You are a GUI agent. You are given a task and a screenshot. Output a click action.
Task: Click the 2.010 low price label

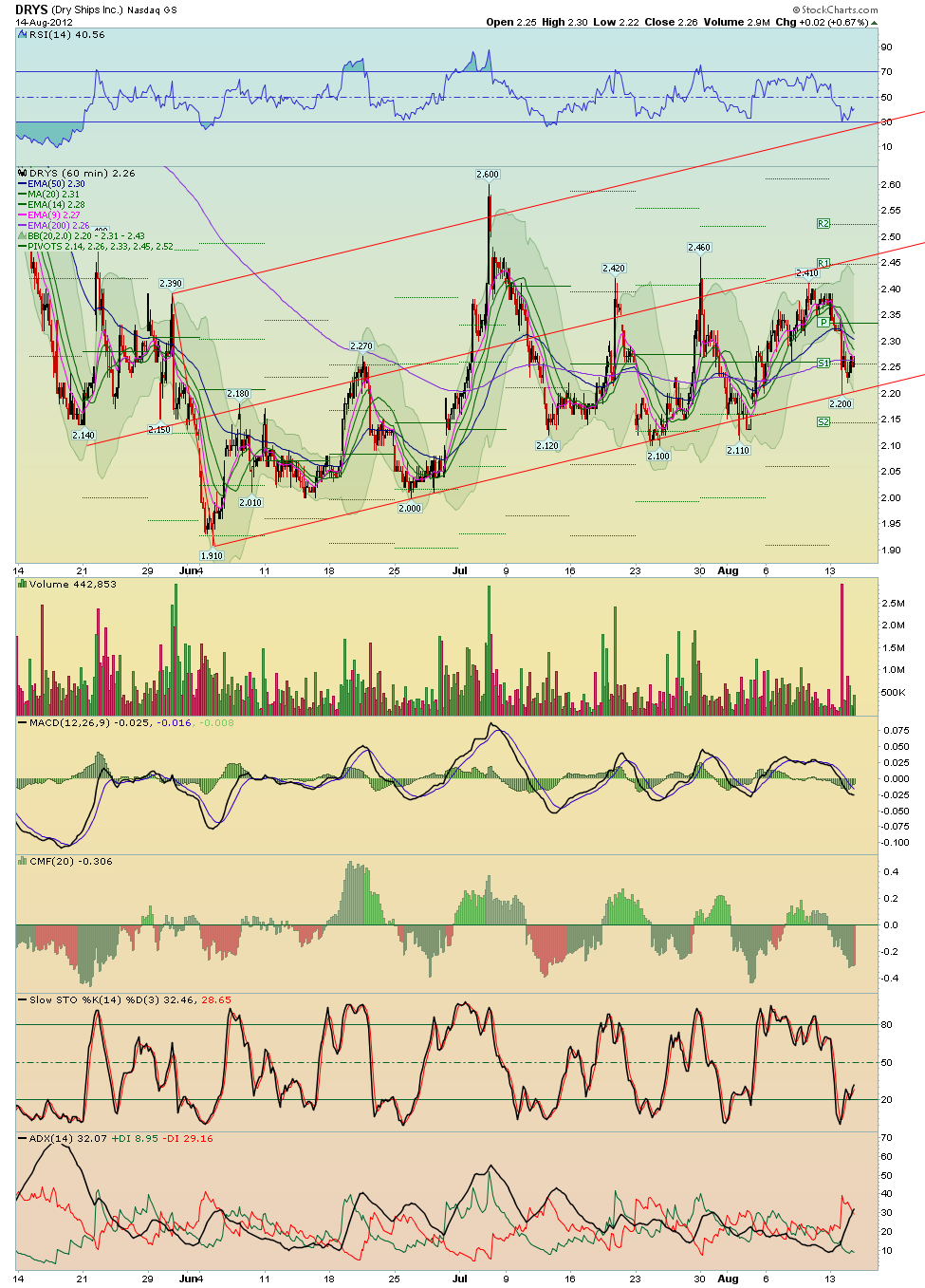250,502
